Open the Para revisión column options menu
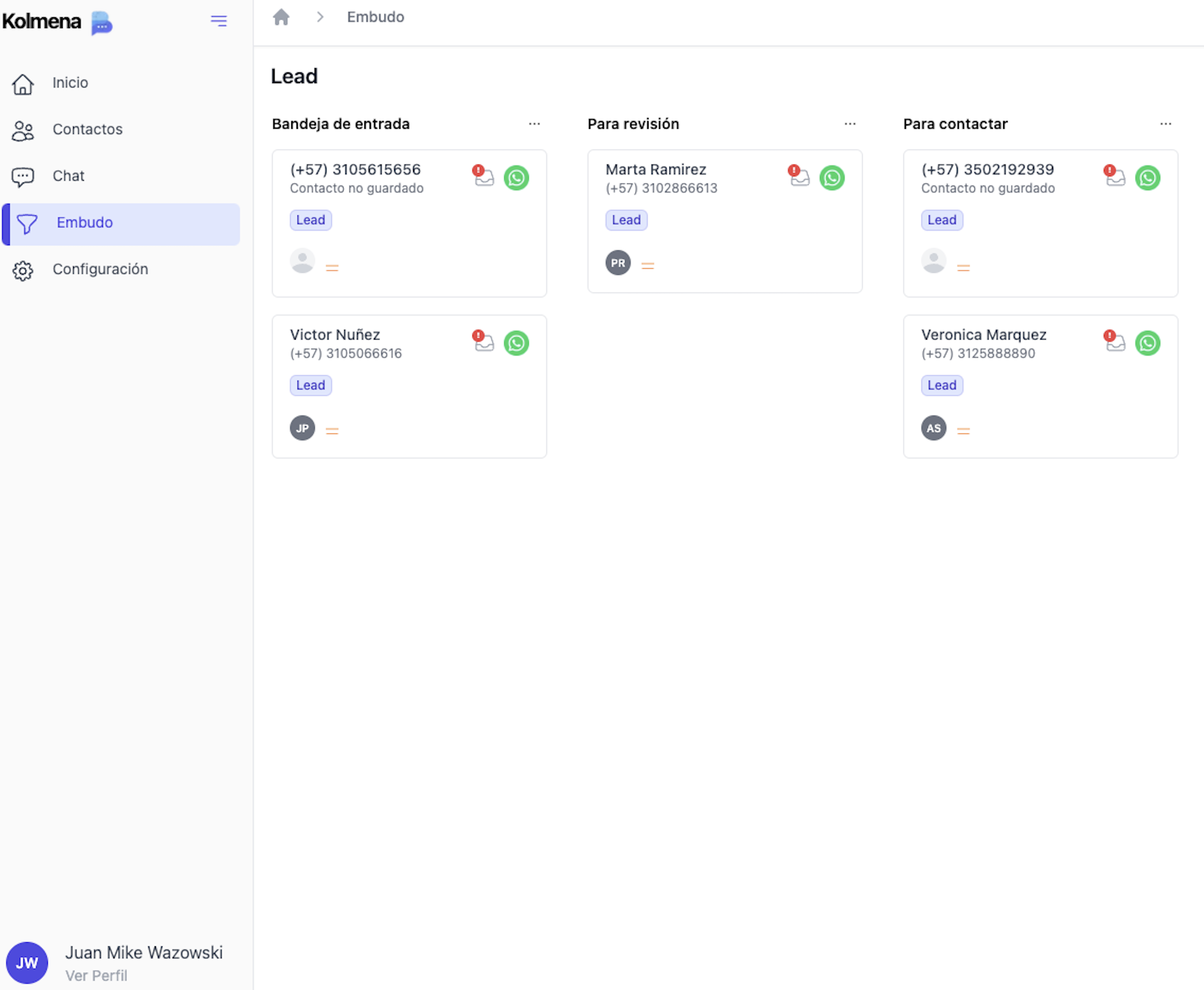1204x990 pixels. pyautogui.click(x=850, y=124)
